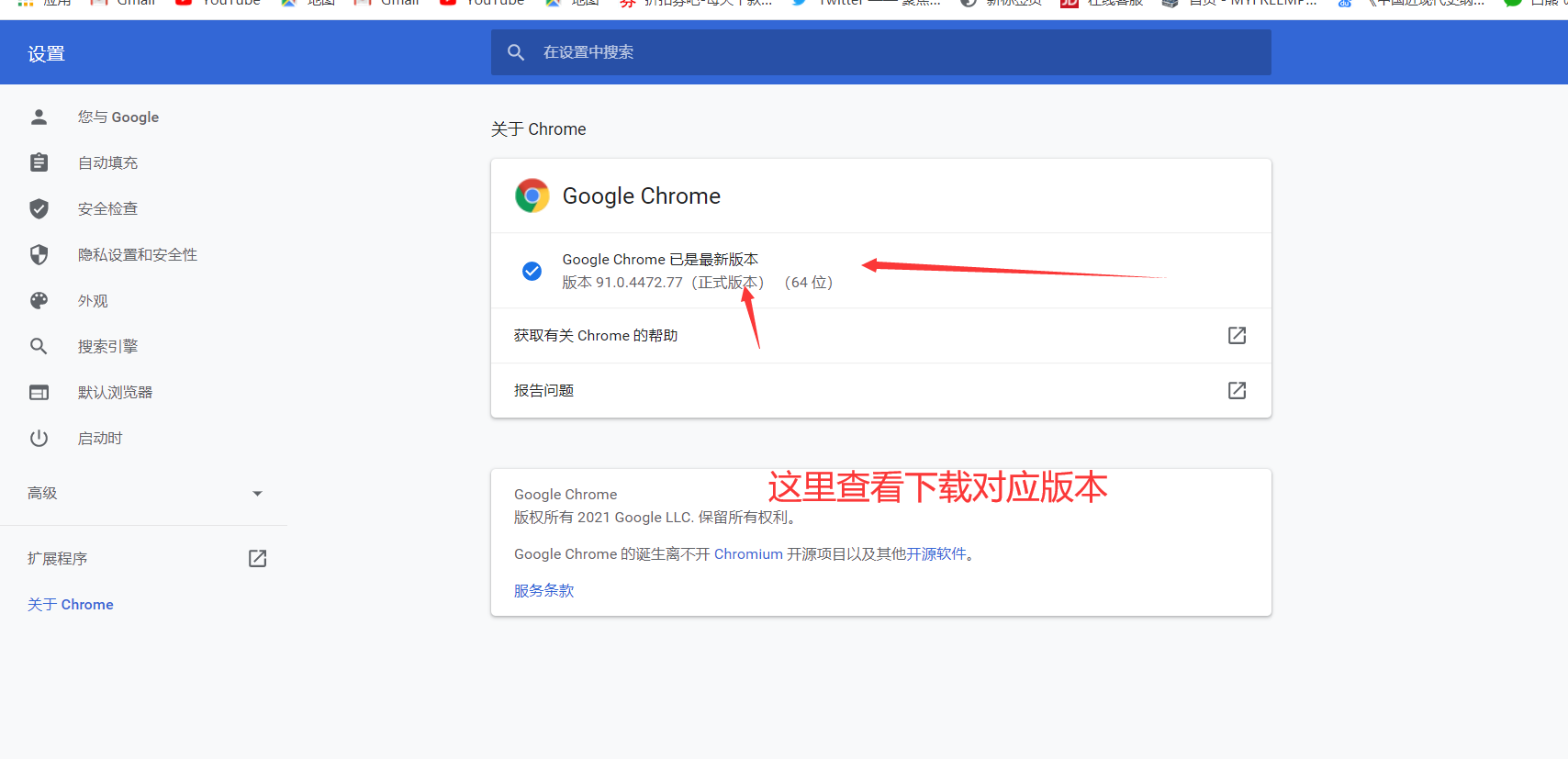Click the large Google Chrome title beside logo

641,195
